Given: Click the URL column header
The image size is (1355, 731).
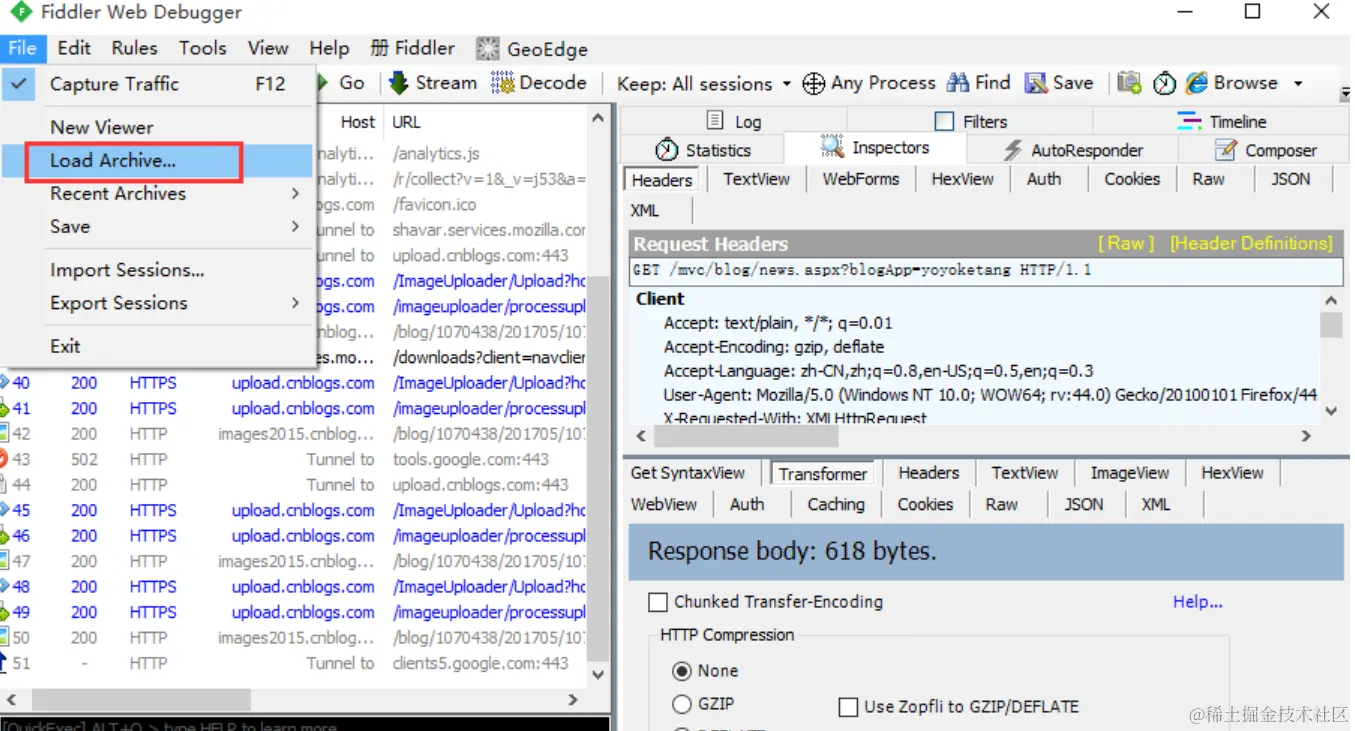Looking at the screenshot, I should [x=406, y=122].
